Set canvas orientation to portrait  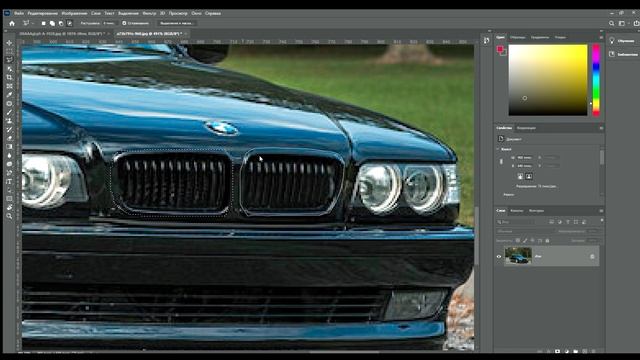[x=520, y=176]
